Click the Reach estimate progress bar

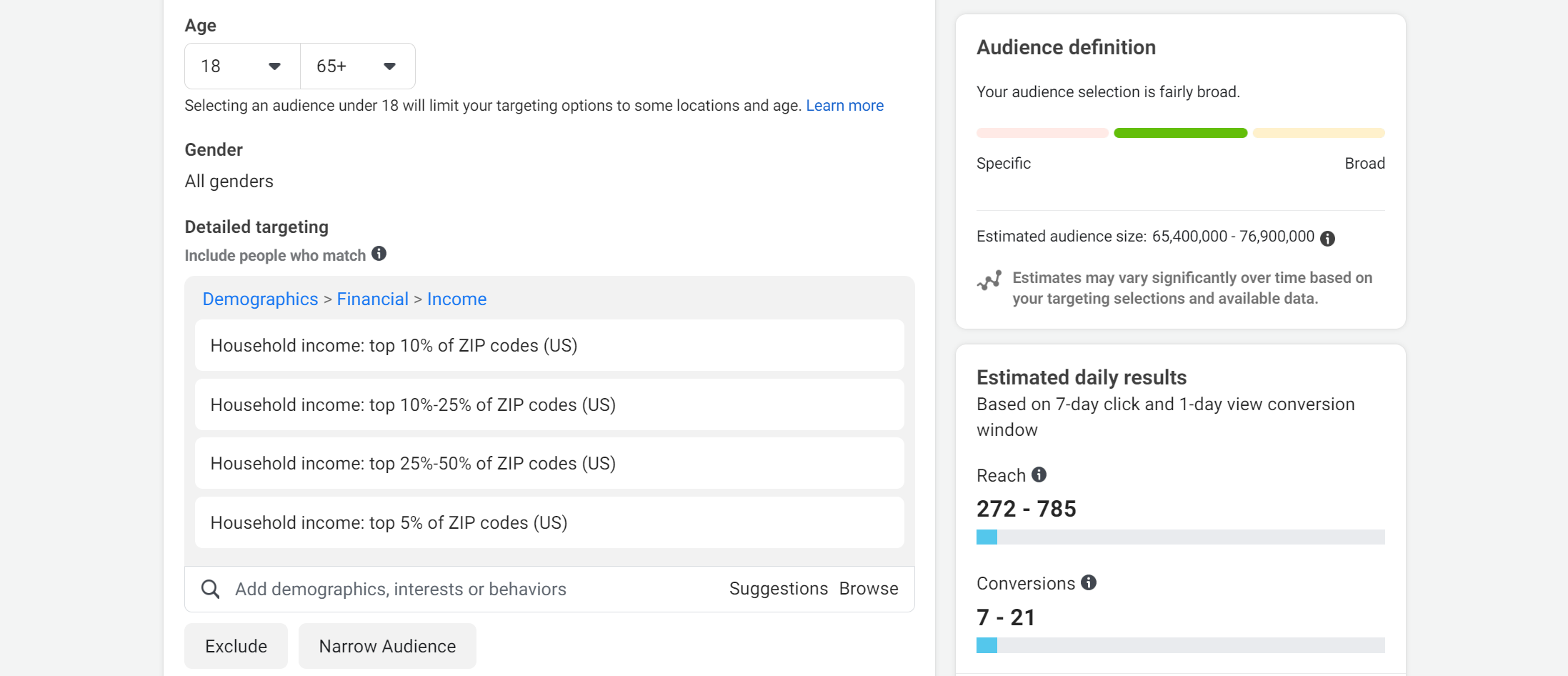click(1180, 537)
